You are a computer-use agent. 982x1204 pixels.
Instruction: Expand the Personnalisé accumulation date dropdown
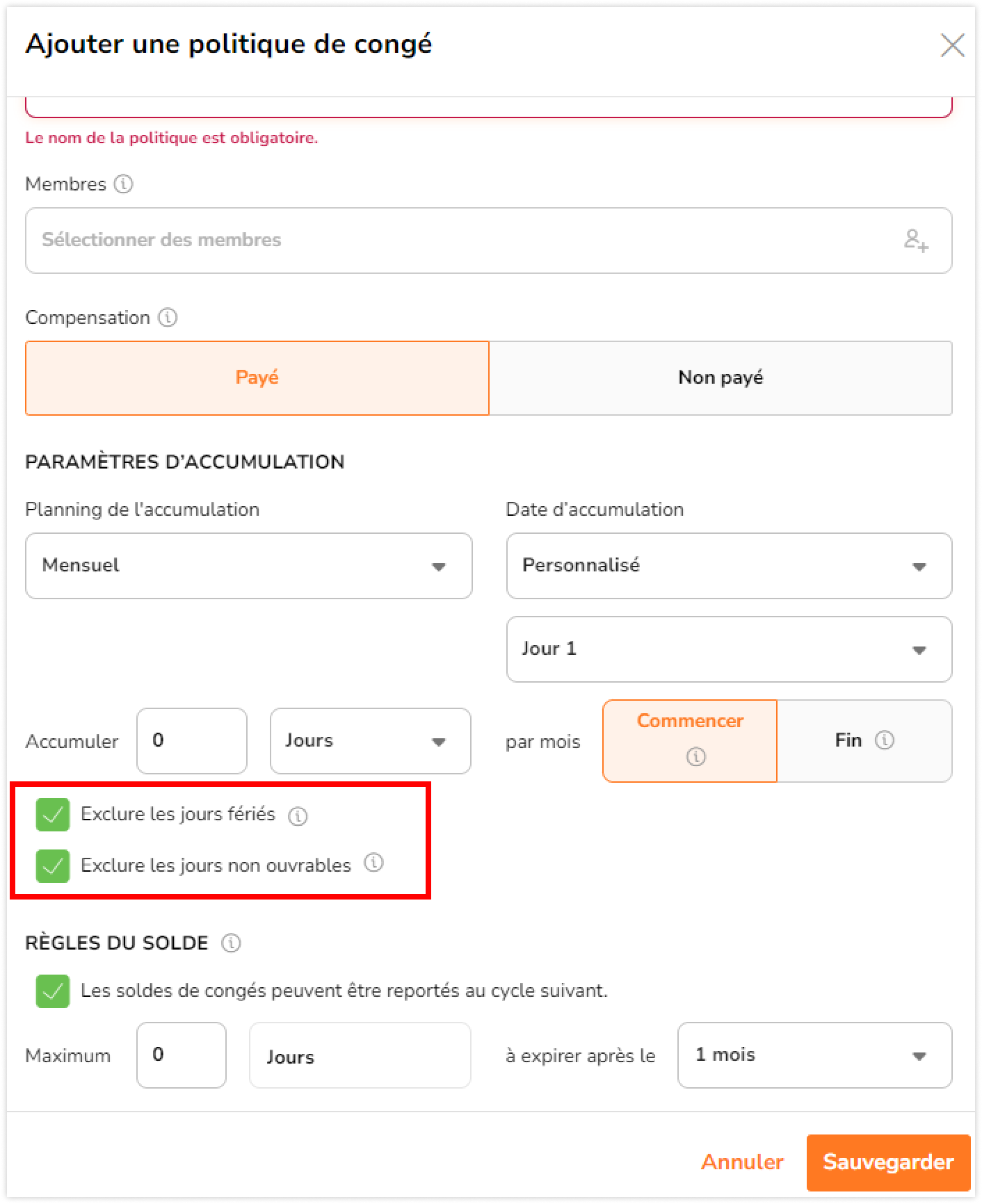point(729,566)
